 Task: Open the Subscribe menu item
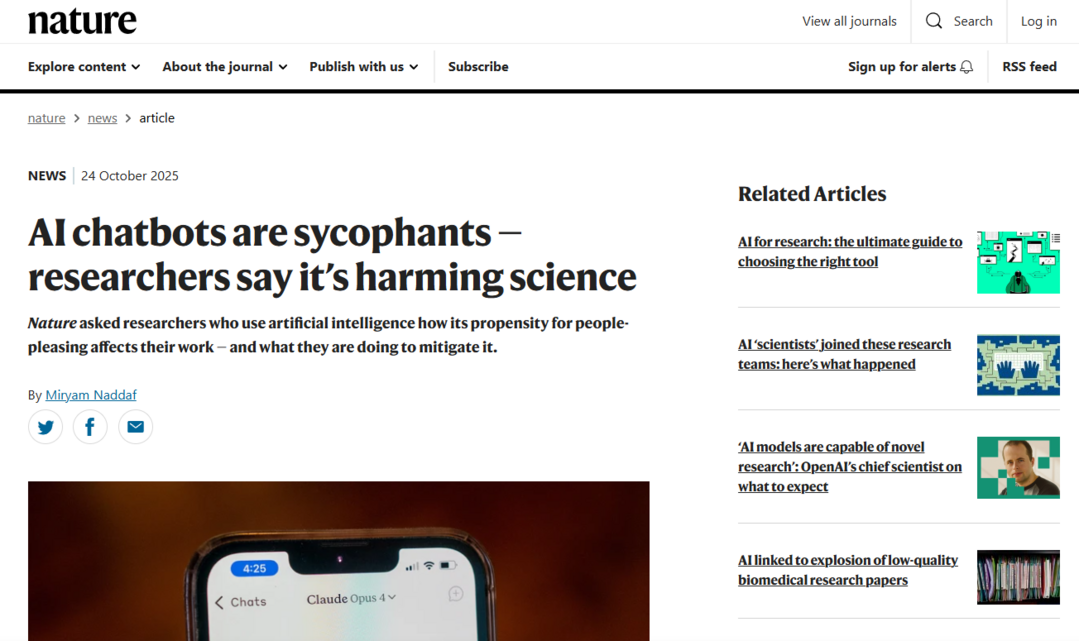(478, 67)
